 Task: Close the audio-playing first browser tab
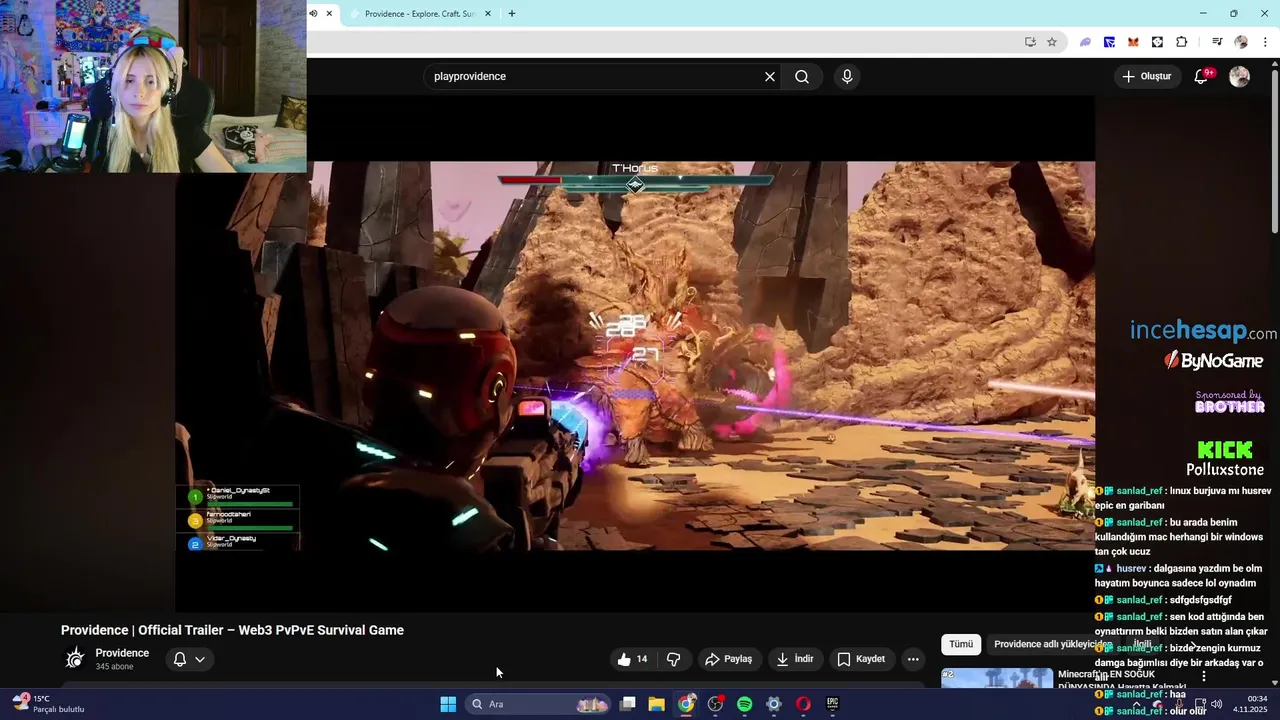click(x=329, y=14)
